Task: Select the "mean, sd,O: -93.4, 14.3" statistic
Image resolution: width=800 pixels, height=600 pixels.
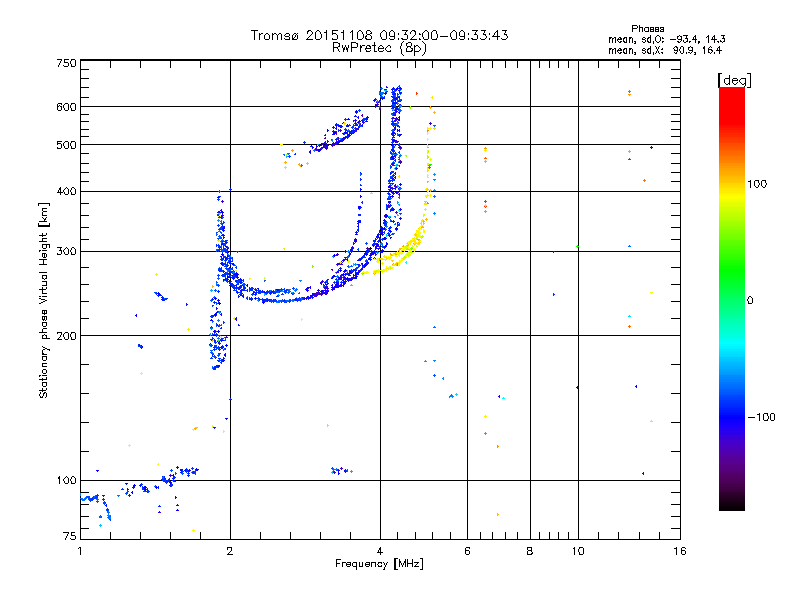Action: (x=666, y=39)
